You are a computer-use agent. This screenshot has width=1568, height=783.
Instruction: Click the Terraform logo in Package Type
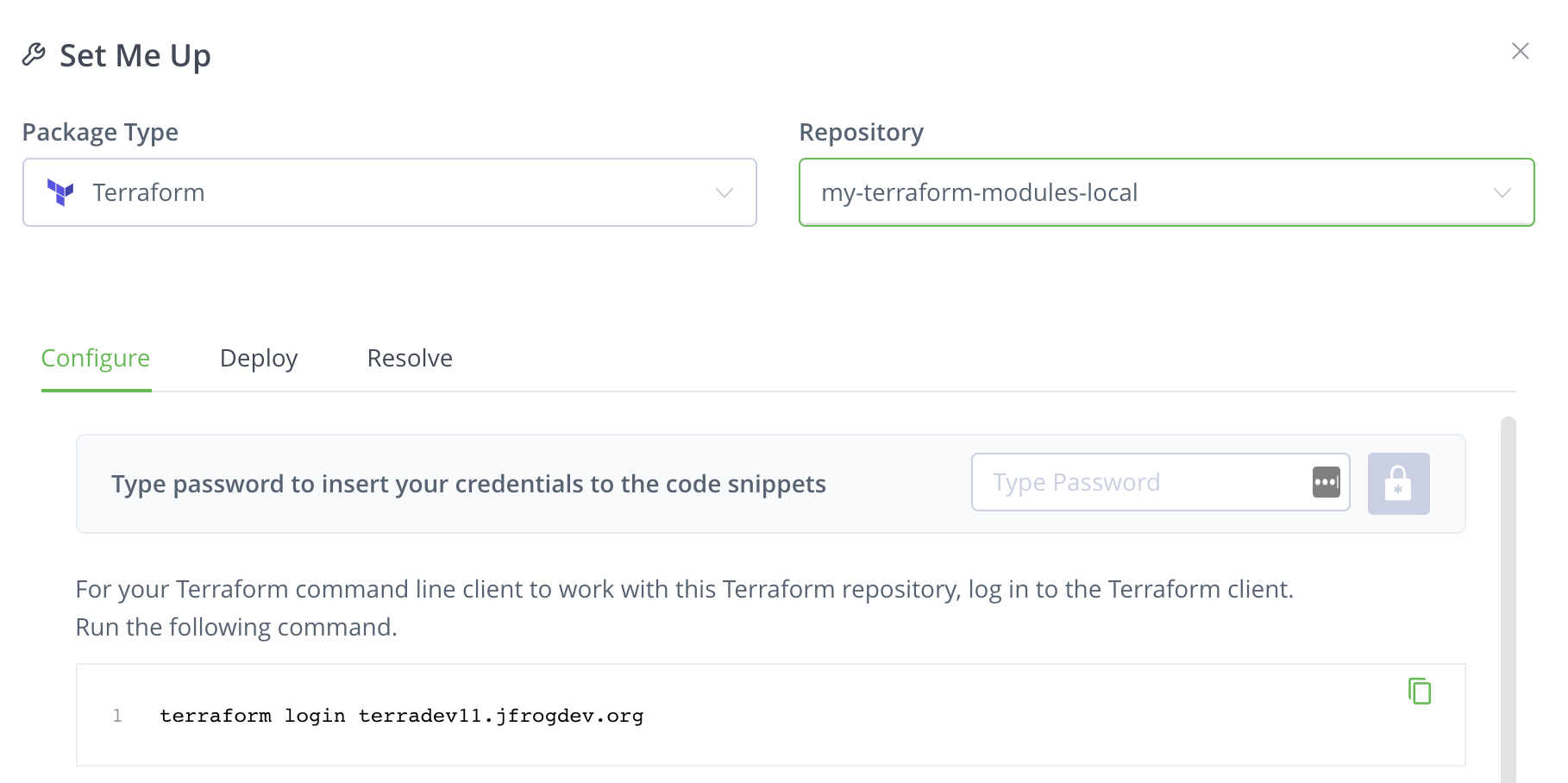tap(60, 192)
